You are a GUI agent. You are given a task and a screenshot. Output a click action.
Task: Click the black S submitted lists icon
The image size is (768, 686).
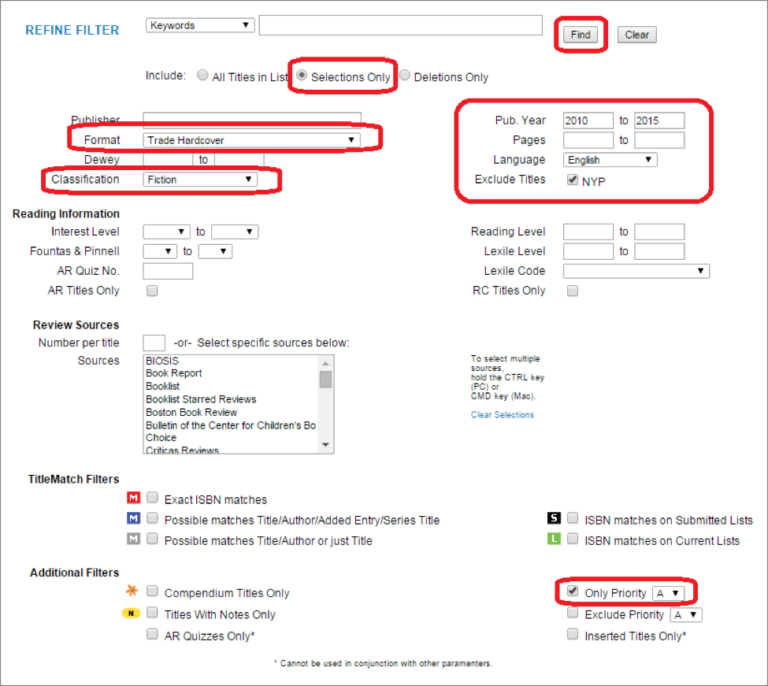tap(553, 519)
